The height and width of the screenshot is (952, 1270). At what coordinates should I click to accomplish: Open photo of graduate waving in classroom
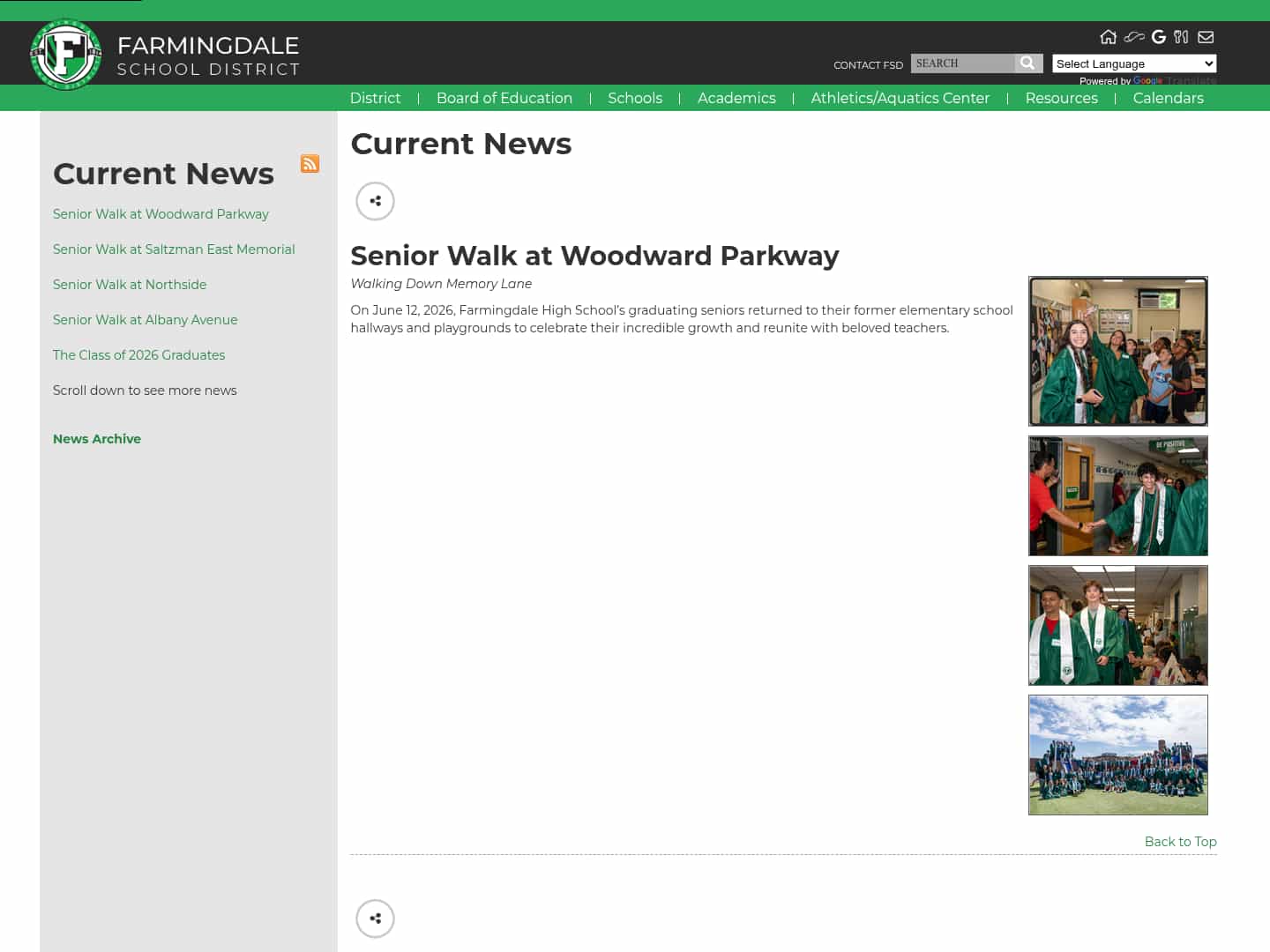[1118, 351]
